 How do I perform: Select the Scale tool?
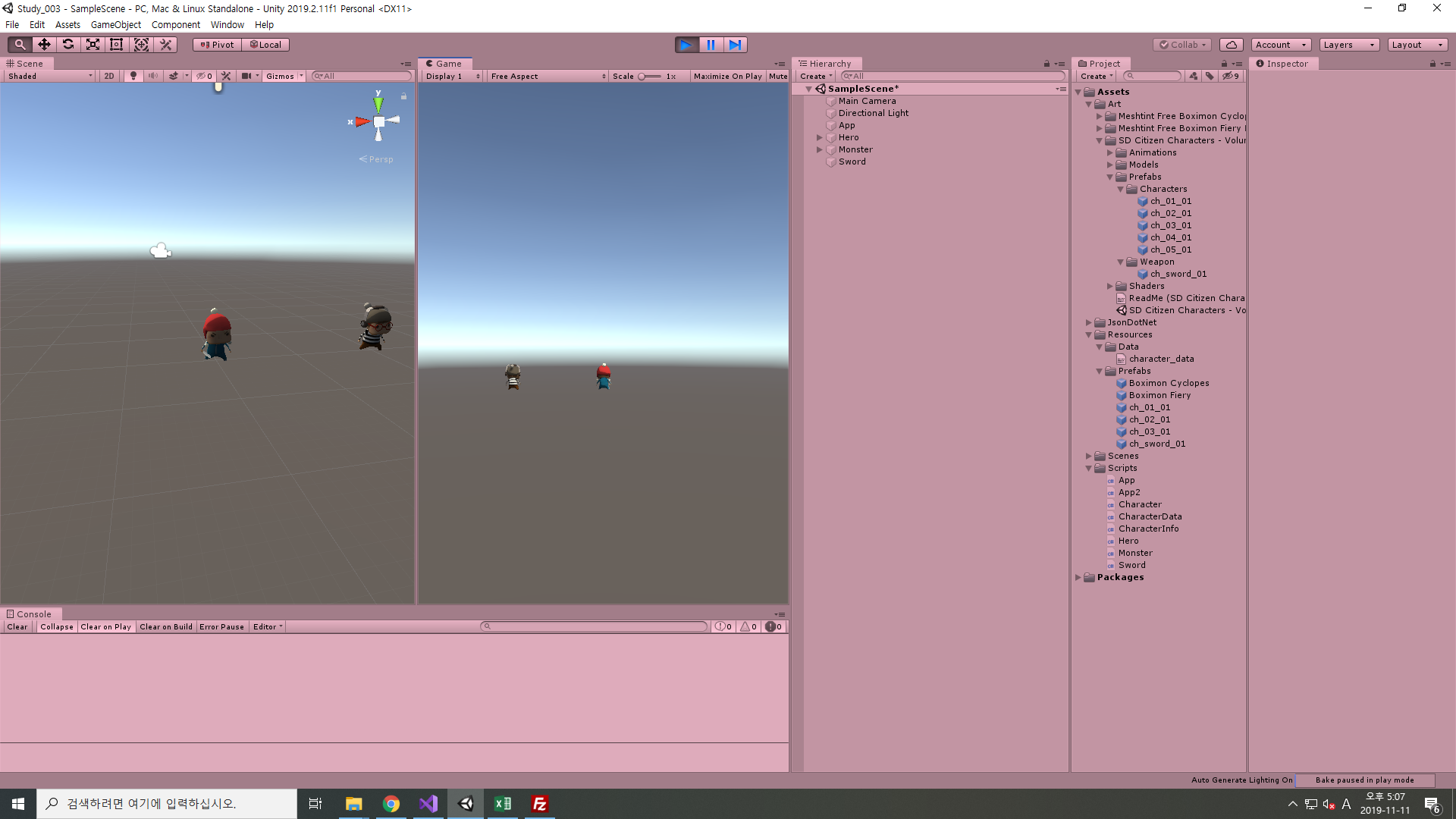click(x=93, y=45)
